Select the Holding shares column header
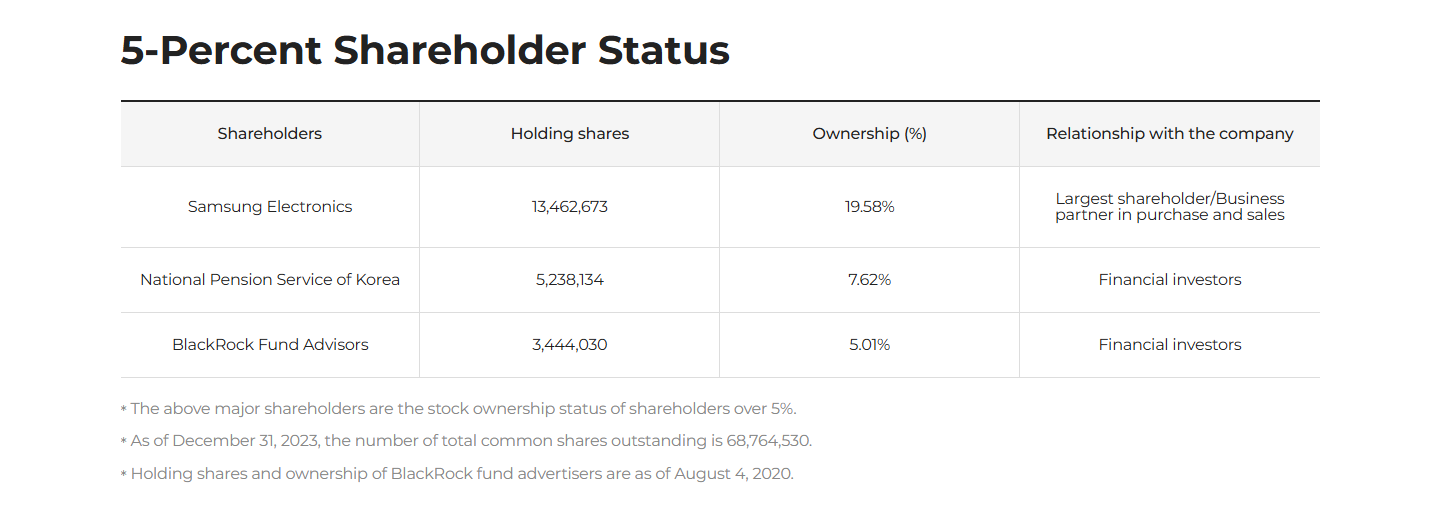The width and height of the screenshot is (1441, 530). point(570,134)
